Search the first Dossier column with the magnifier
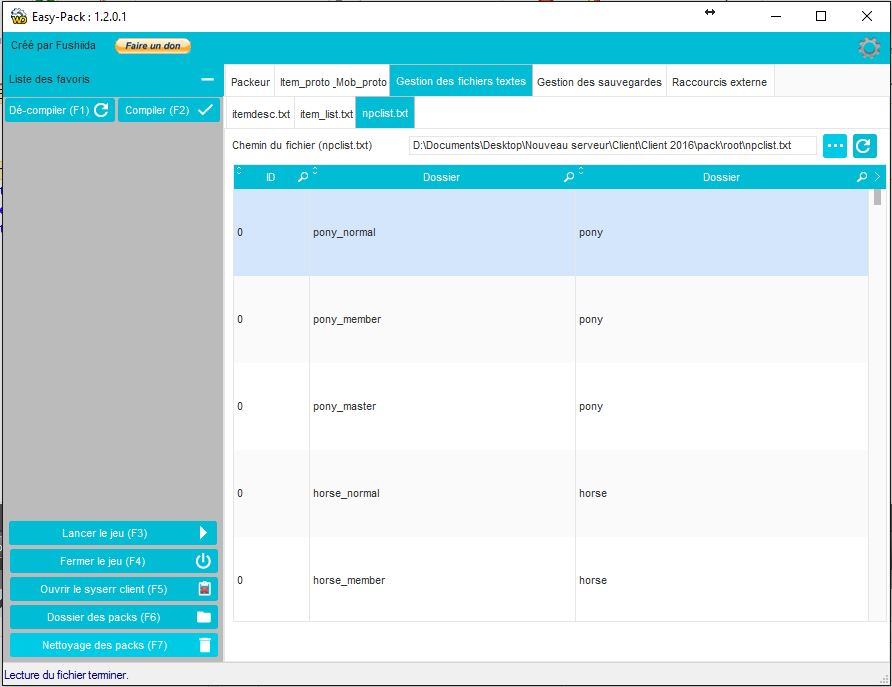This screenshot has width=892, height=687. coord(569,177)
